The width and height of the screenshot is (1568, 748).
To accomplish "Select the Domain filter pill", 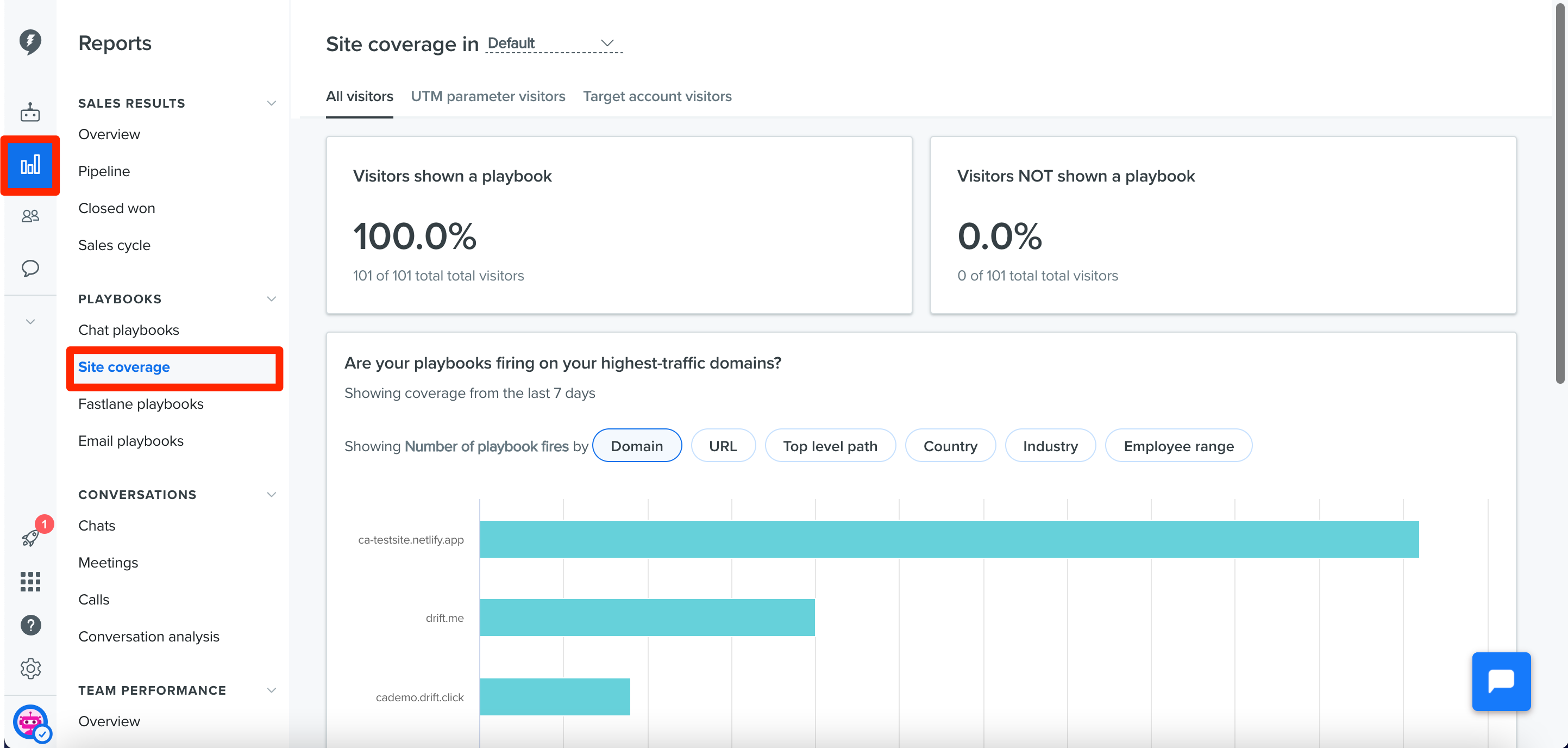I will 637,446.
